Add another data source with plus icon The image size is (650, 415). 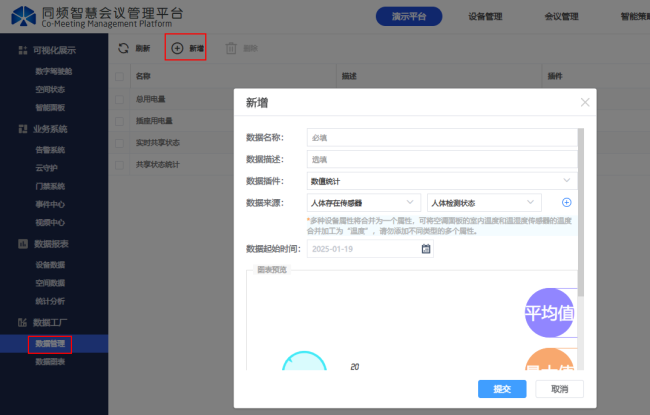pos(566,203)
